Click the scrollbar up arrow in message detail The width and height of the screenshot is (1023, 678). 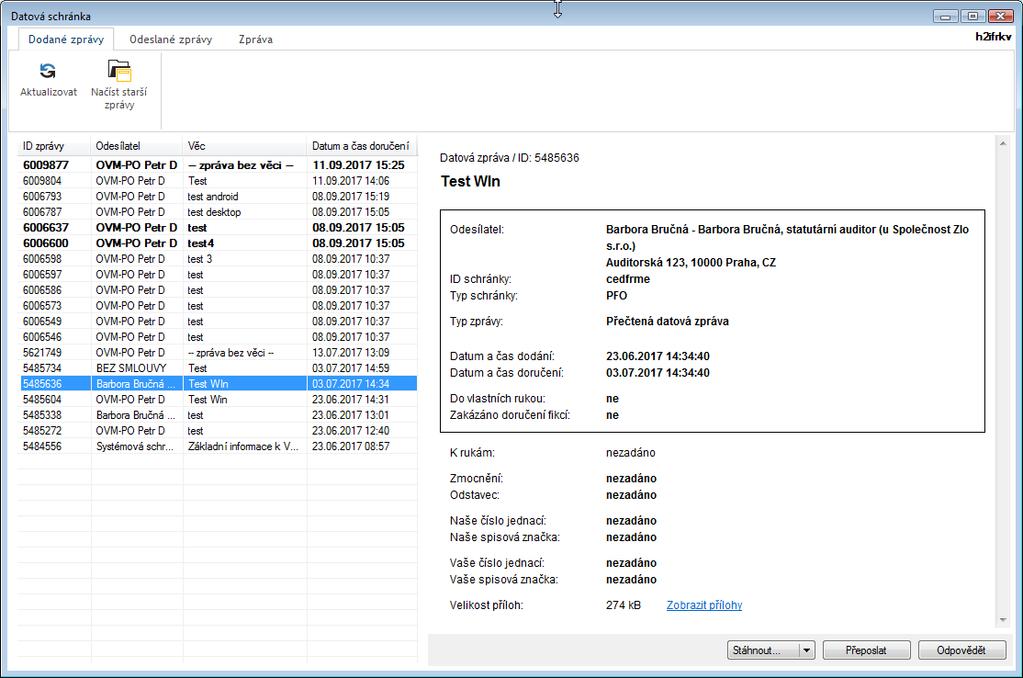pos(1003,144)
